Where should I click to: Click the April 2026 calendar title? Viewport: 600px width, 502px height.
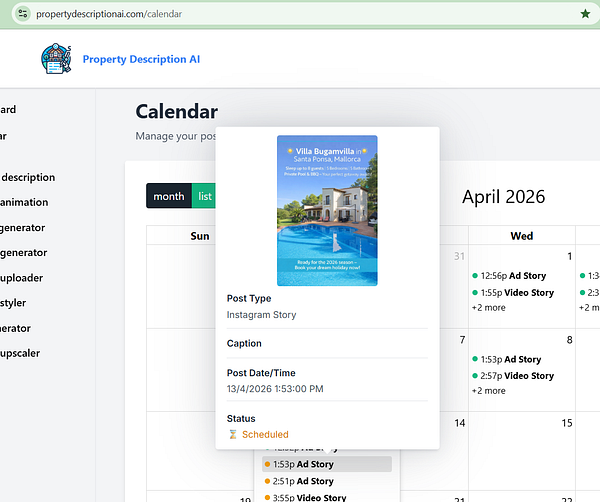point(503,197)
